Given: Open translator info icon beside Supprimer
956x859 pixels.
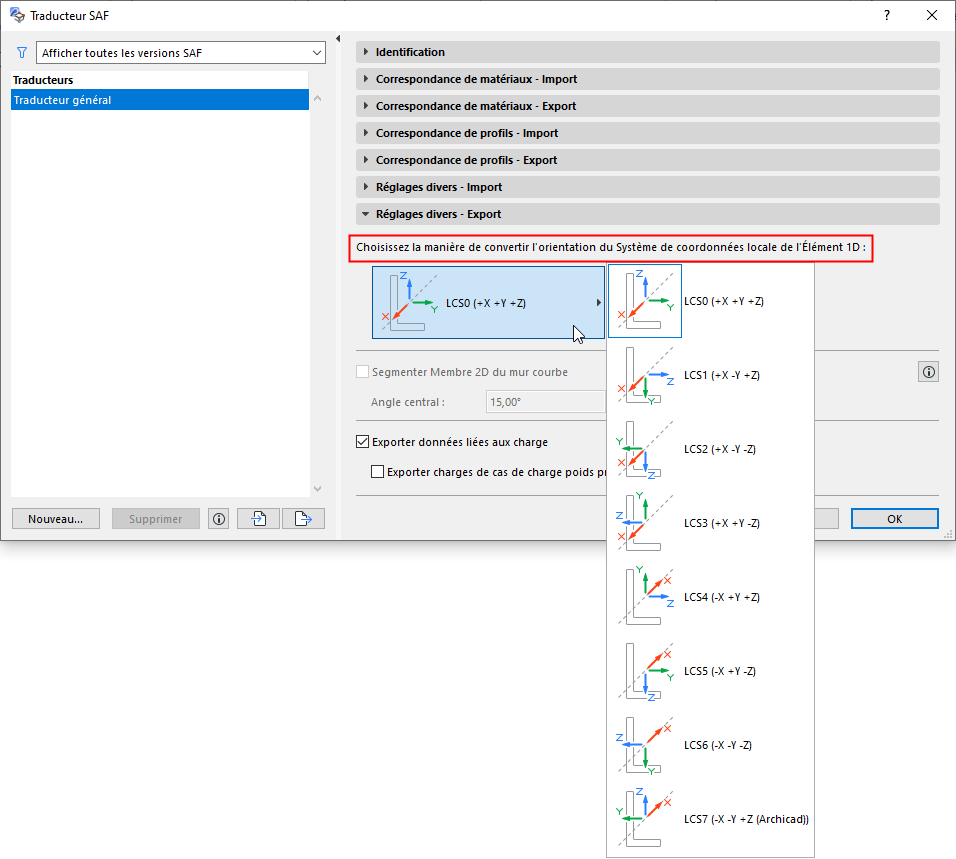Looking at the screenshot, I should click(x=219, y=519).
